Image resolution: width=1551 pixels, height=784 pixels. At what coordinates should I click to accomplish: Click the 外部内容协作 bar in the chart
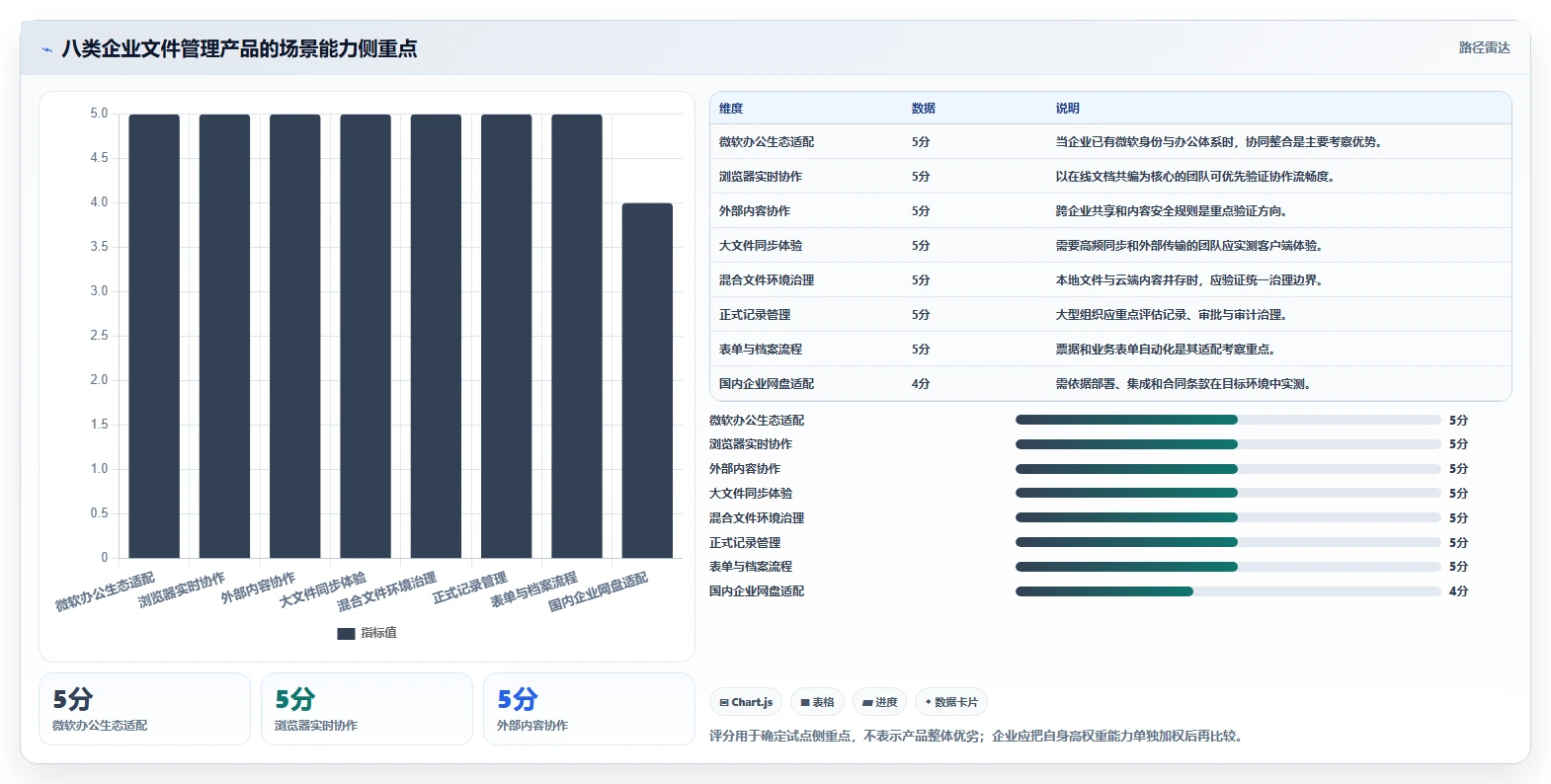pyautogui.click(x=295, y=336)
